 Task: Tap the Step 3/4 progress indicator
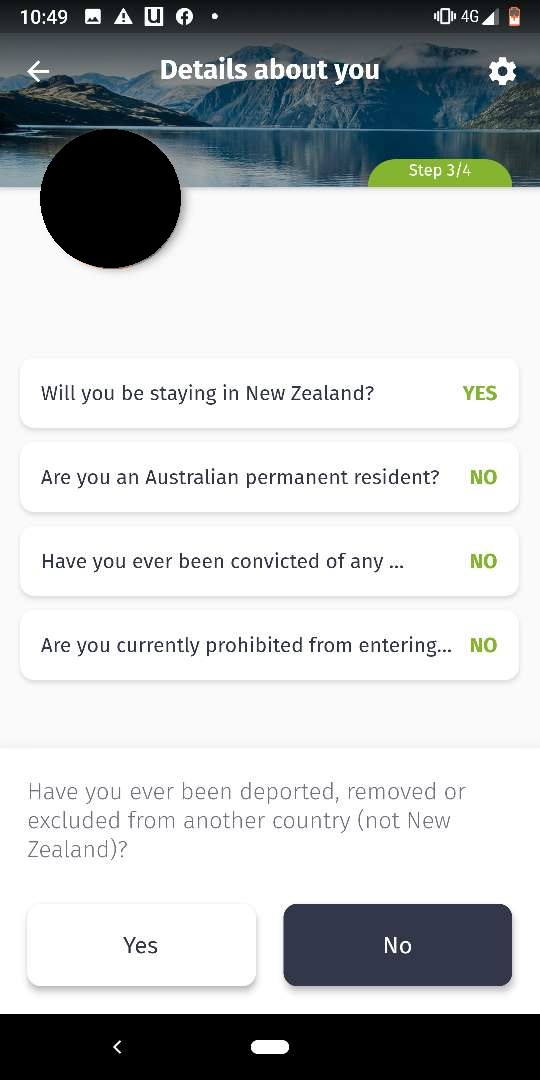pyautogui.click(x=440, y=172)
